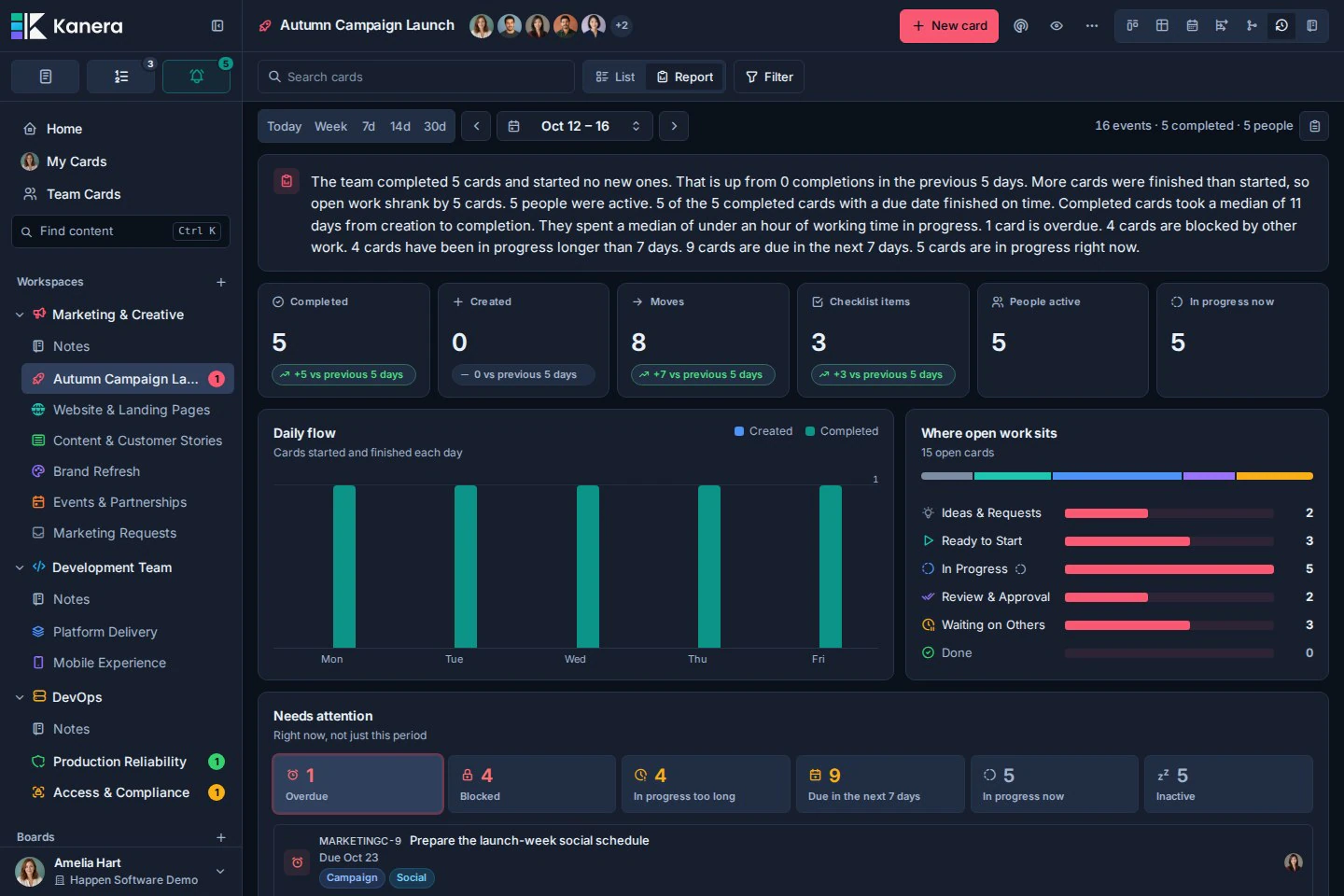Toggle the eye watch icon in header

(x=1057, y=26)
